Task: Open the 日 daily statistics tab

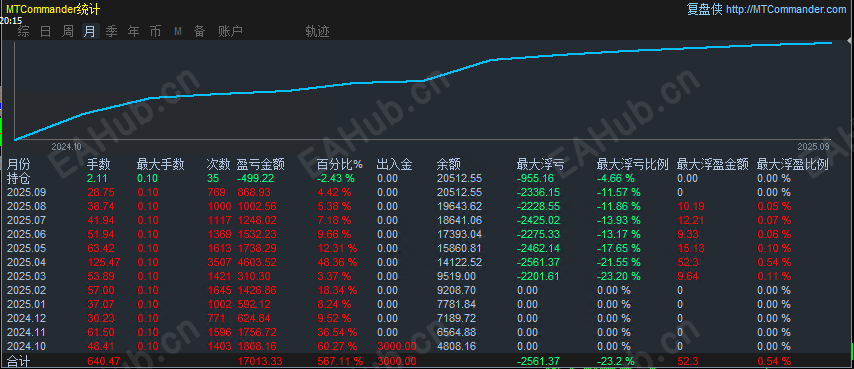Action: pos(46,32)
